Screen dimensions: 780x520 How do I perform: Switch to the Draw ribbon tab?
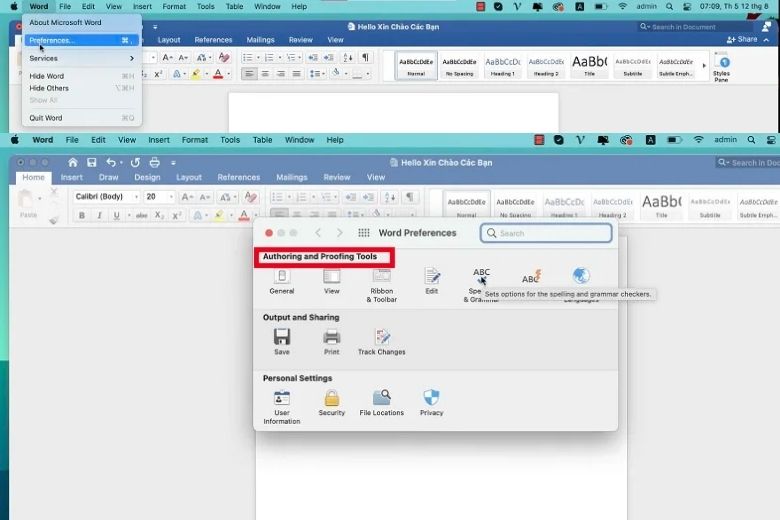click(108, 177)
